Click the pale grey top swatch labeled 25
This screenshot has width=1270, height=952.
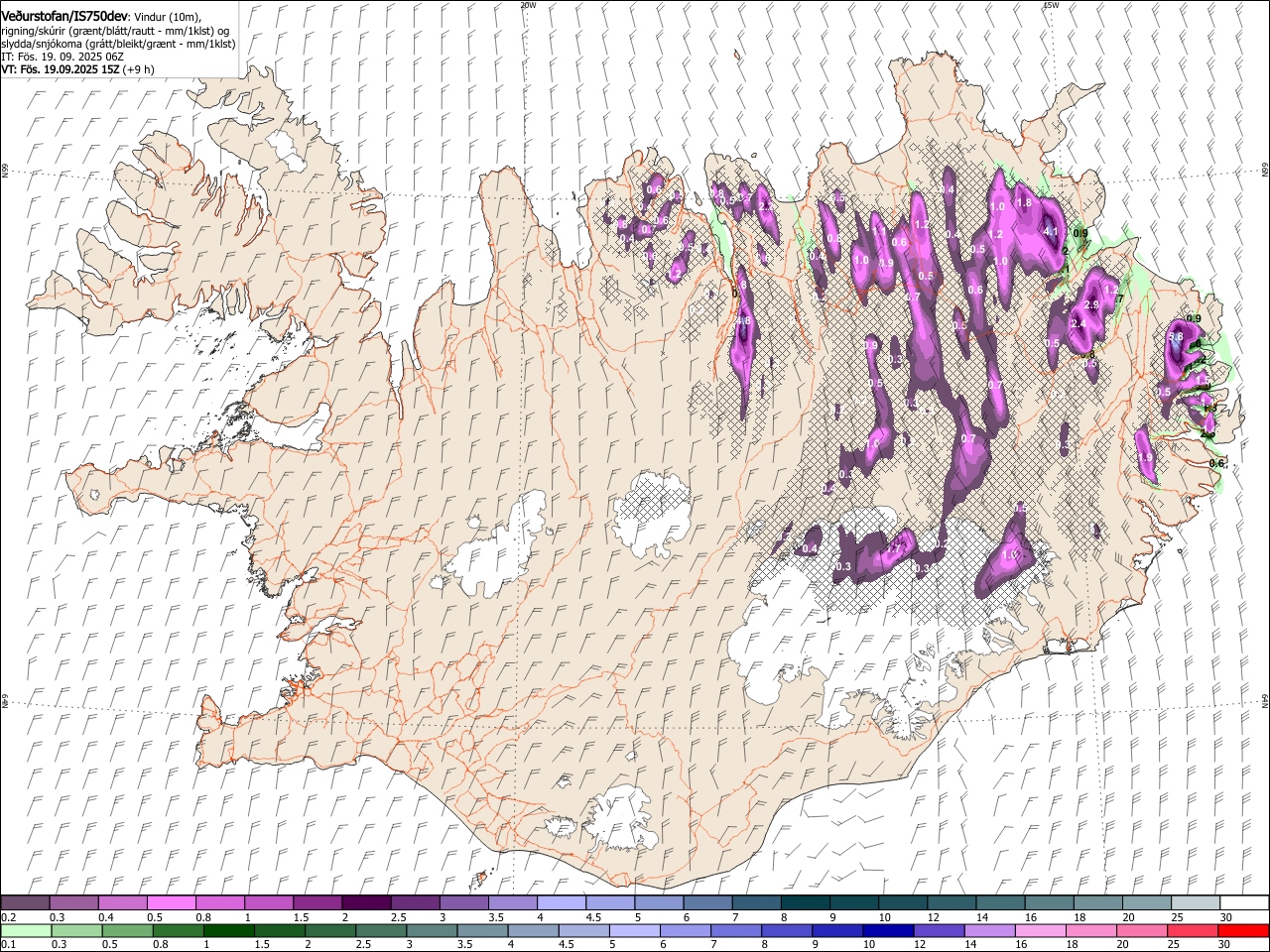coord(1195,902)
